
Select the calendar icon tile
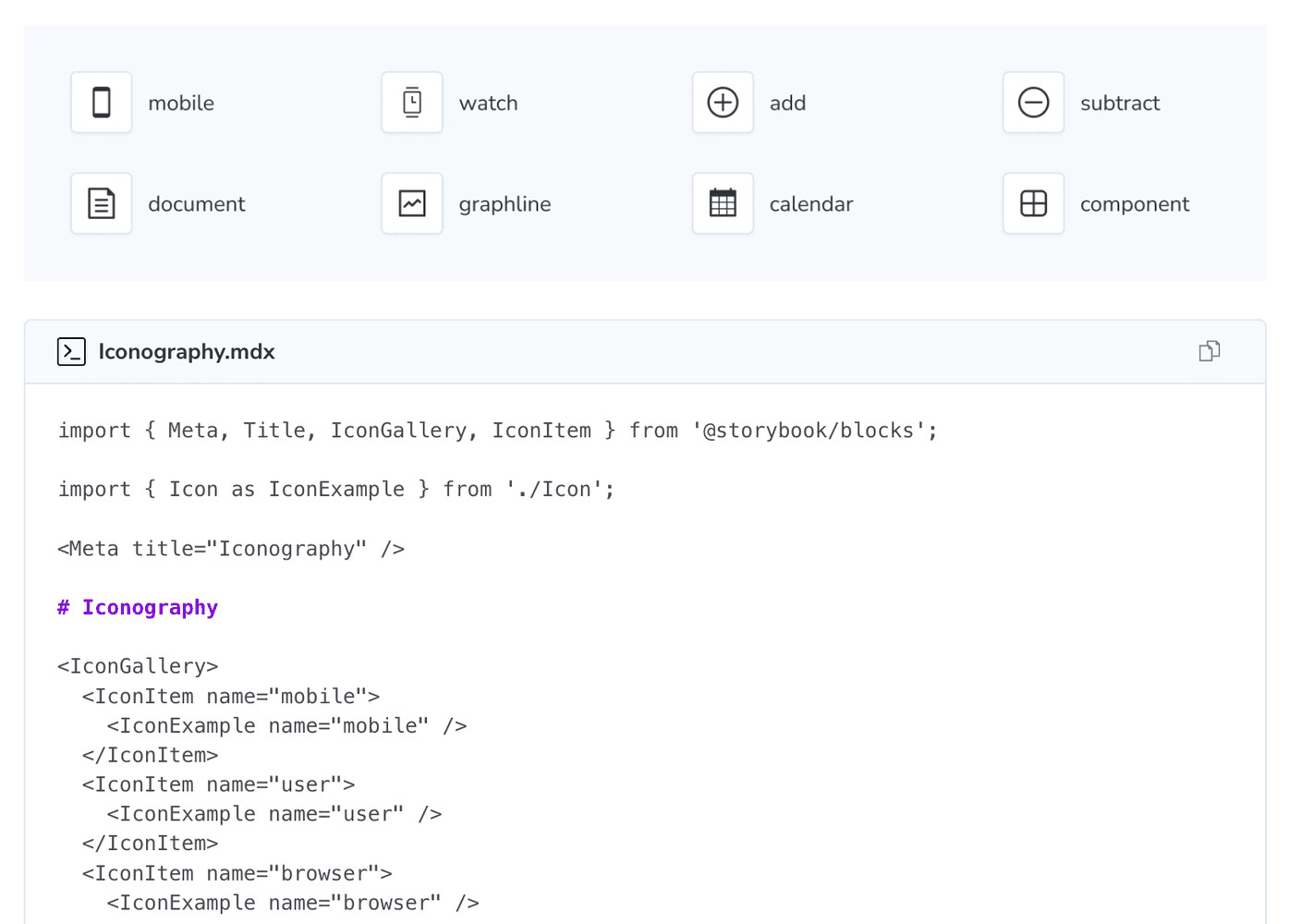(723, 203)
